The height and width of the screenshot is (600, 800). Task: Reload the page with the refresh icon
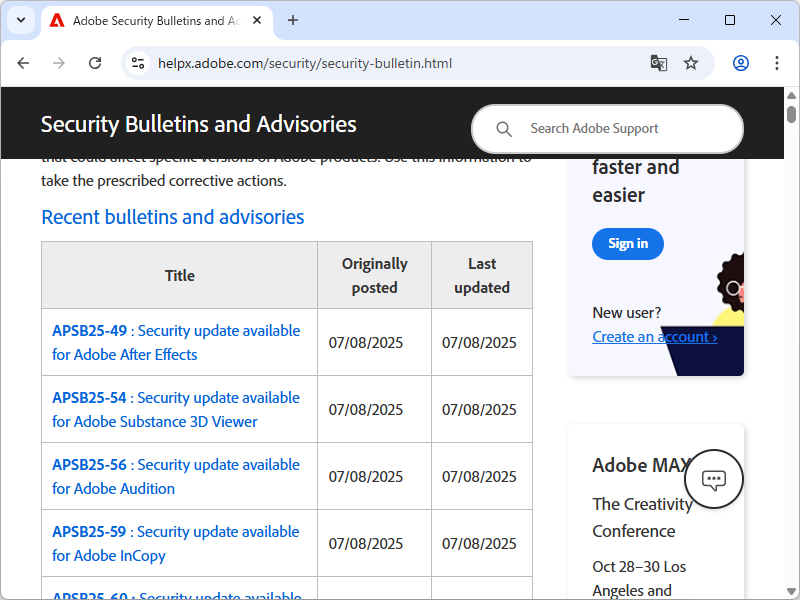coord(95,63)
